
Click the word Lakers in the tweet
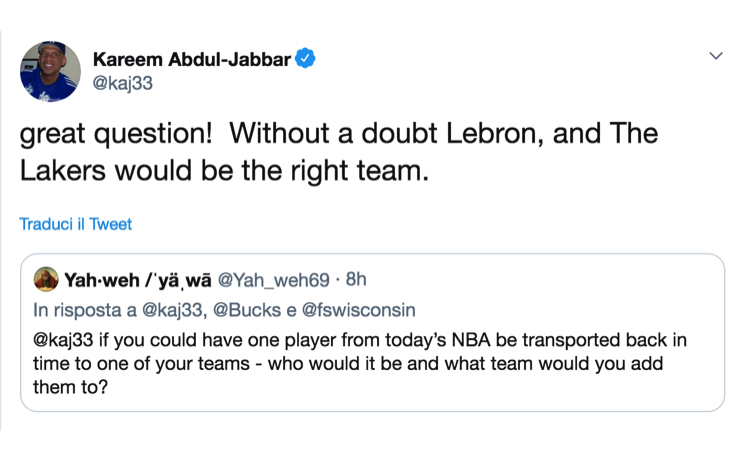pos(65,171)
